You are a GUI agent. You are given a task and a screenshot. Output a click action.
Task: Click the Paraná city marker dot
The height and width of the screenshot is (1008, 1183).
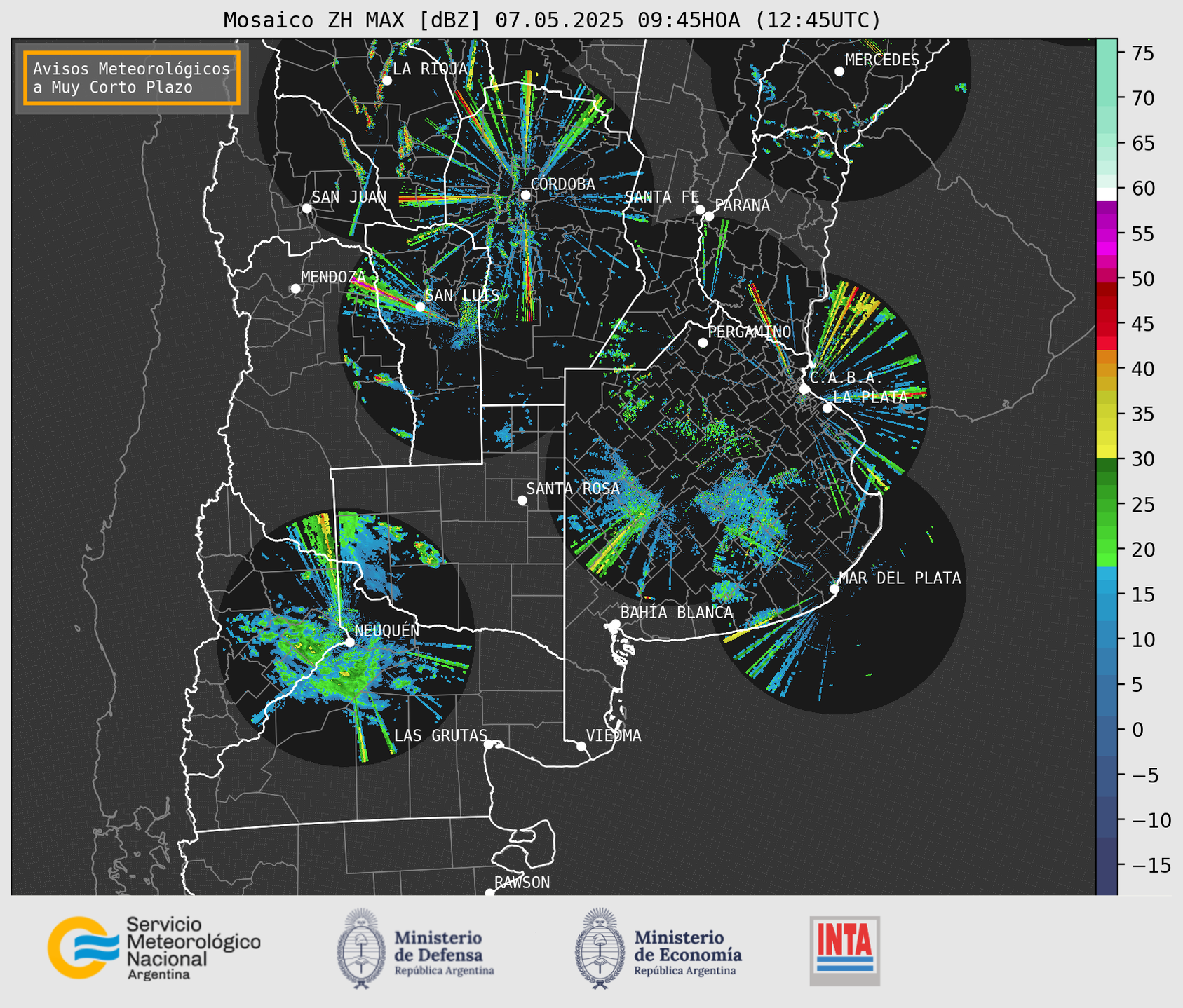709,216
